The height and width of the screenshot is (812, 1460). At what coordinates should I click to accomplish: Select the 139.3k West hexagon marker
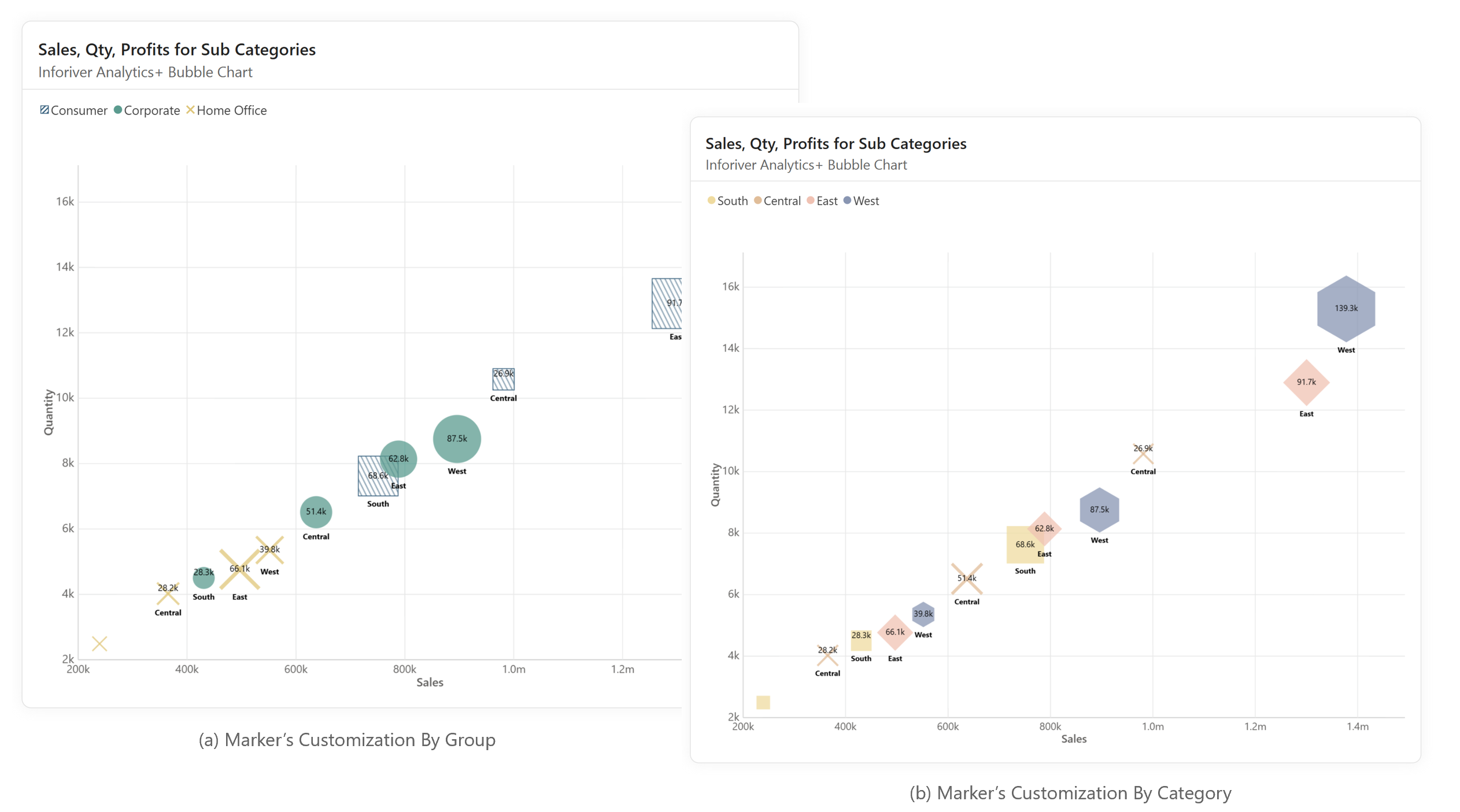coord(1346,309)
